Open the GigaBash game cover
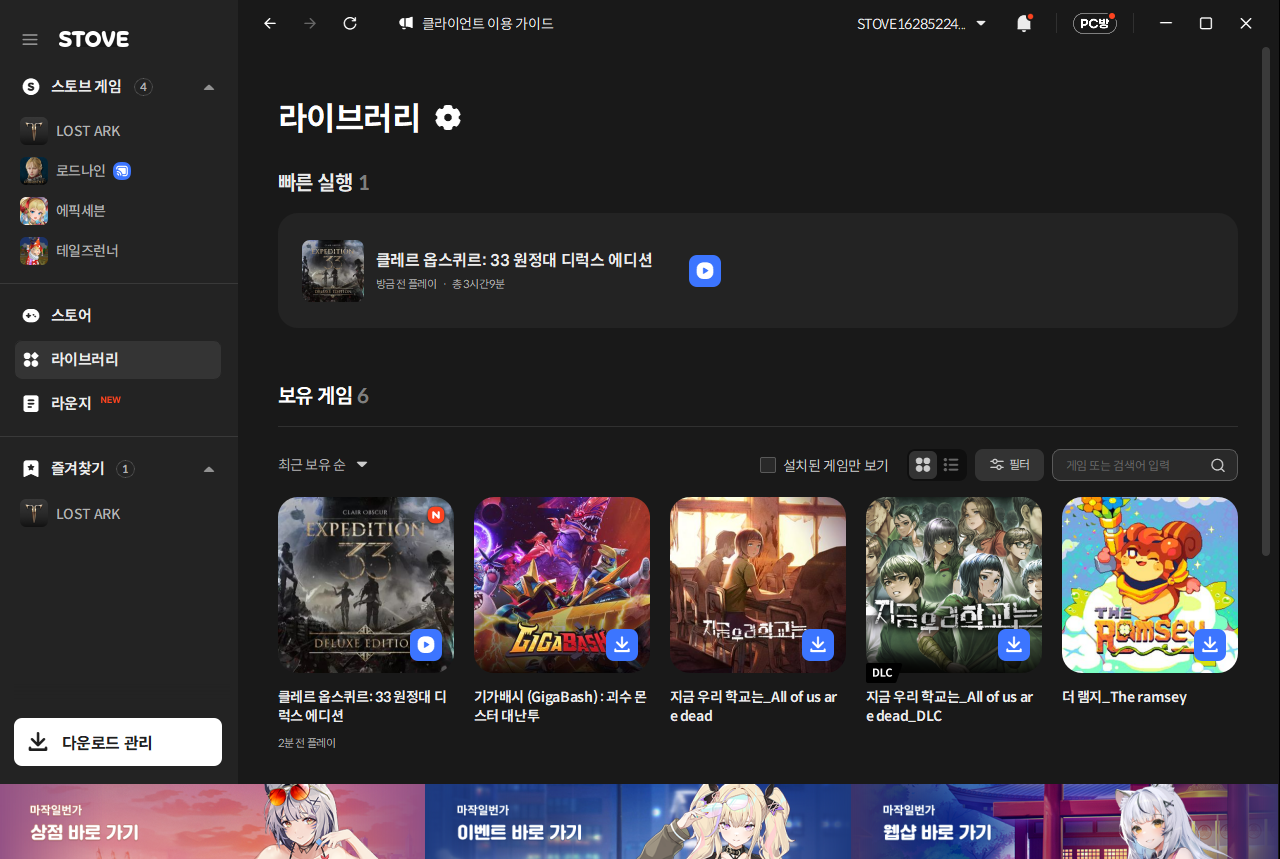Screen dimensions: 1280x859 click(x=562, y=585)
